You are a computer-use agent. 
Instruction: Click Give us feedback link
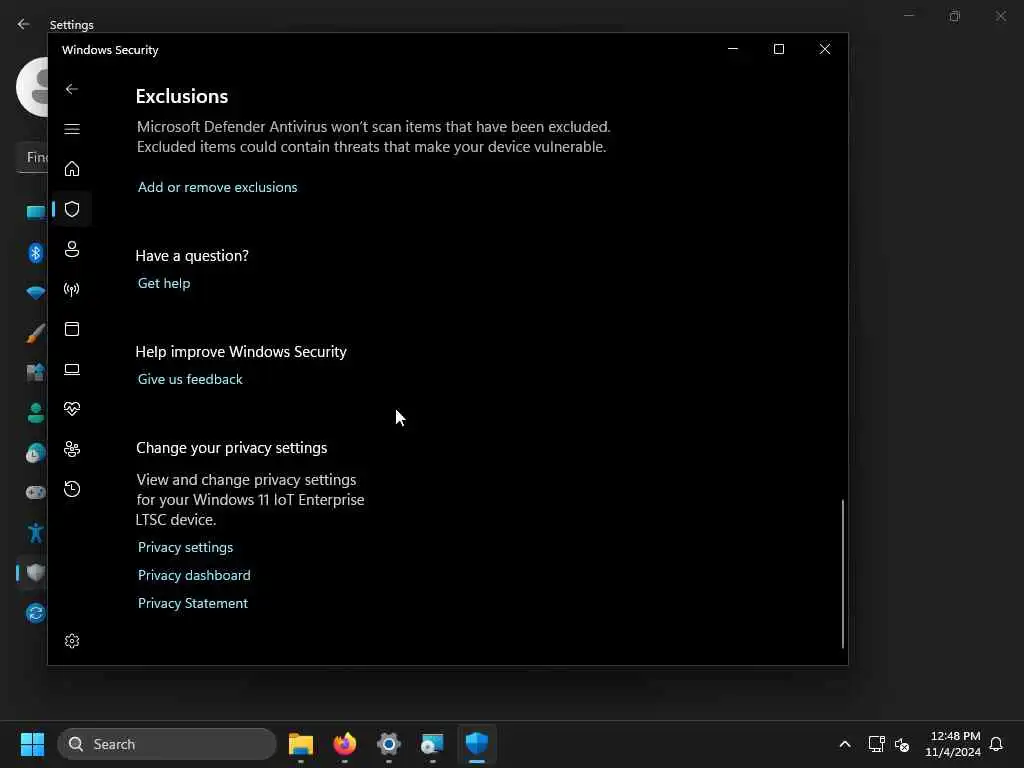190,379
